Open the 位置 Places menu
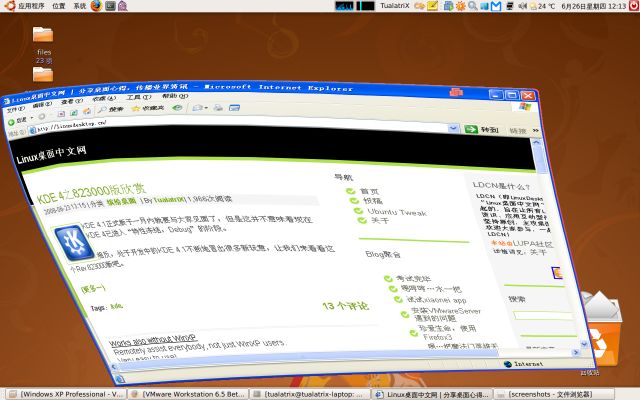The height and width of the screenshot is (400, 640). [59, 6]
